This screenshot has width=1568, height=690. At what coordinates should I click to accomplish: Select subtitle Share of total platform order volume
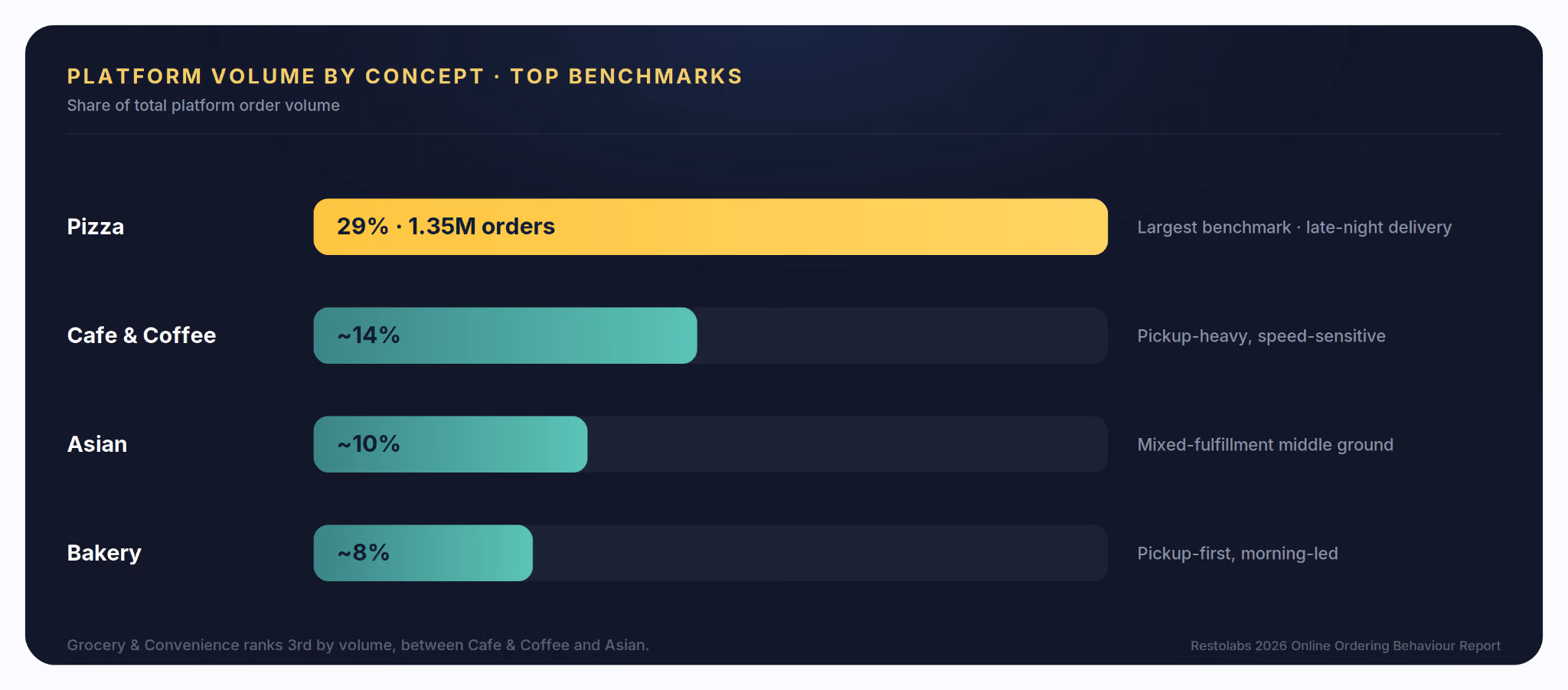tap(204, 106)
